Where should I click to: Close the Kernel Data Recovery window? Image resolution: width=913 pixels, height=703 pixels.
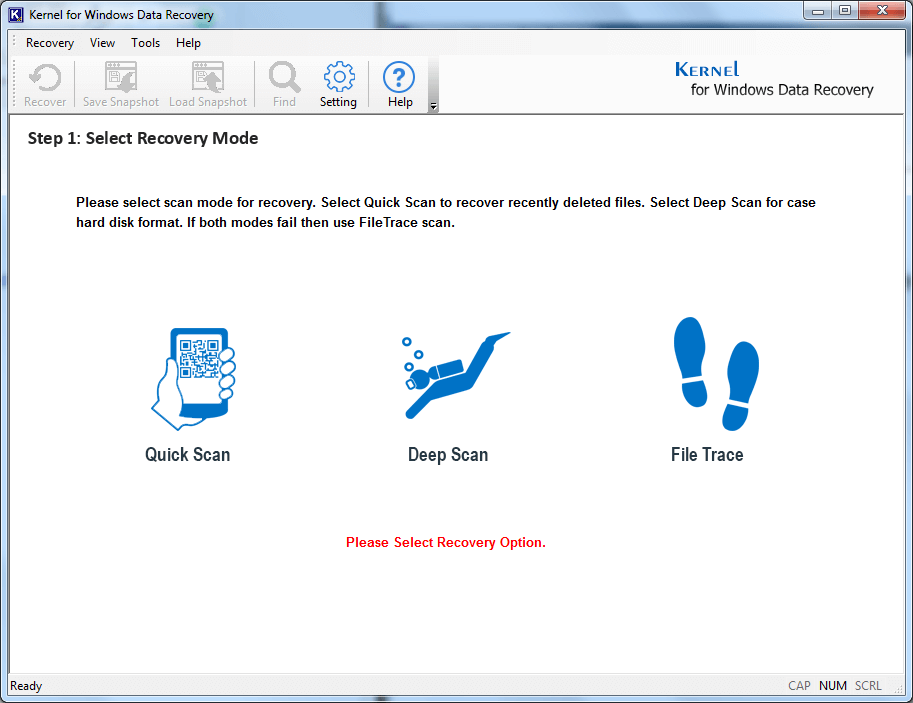(x=882, y=11)
